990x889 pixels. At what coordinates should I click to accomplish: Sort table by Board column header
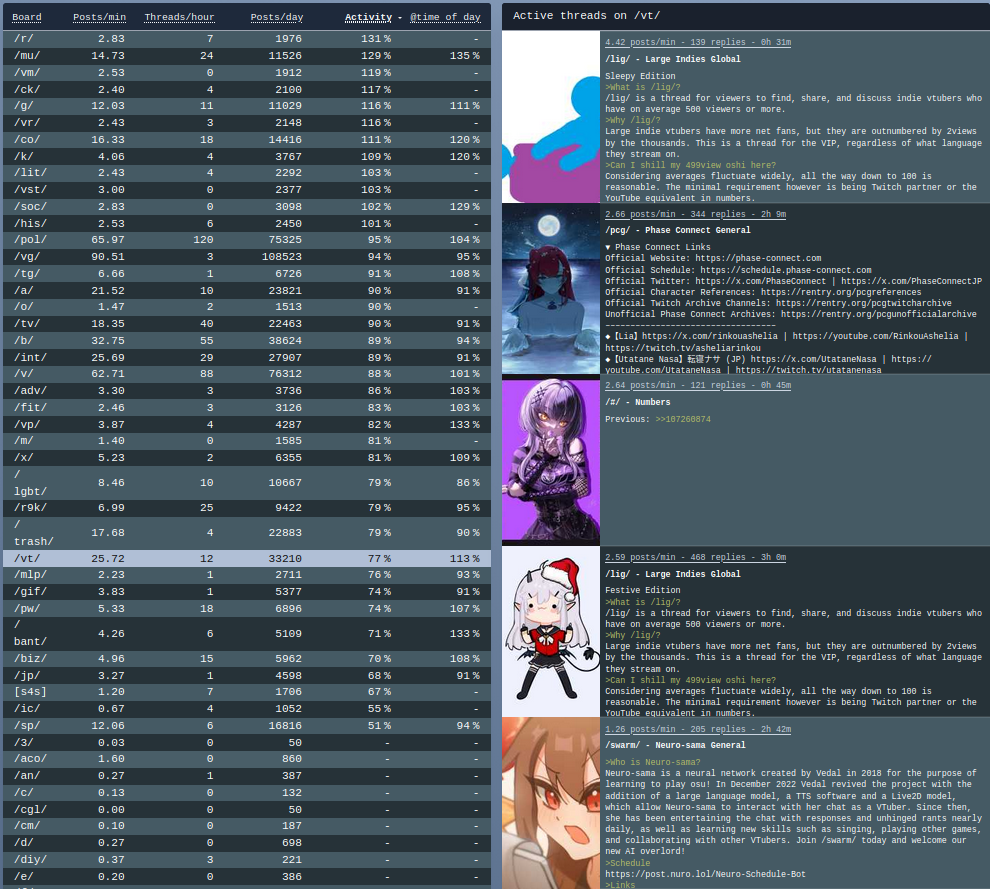27,17
